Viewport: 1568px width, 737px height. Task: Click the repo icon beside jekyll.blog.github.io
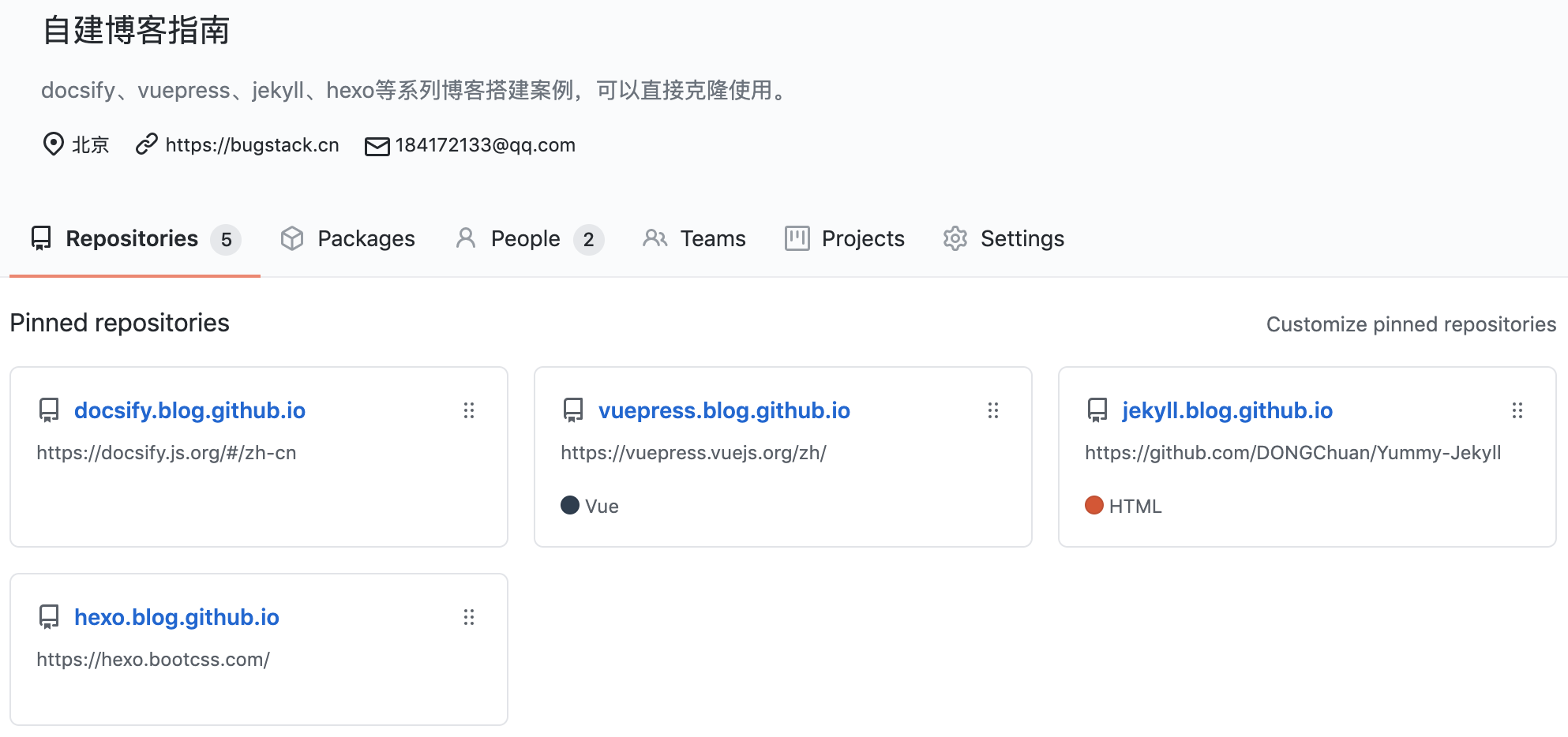pos(1097,410)
